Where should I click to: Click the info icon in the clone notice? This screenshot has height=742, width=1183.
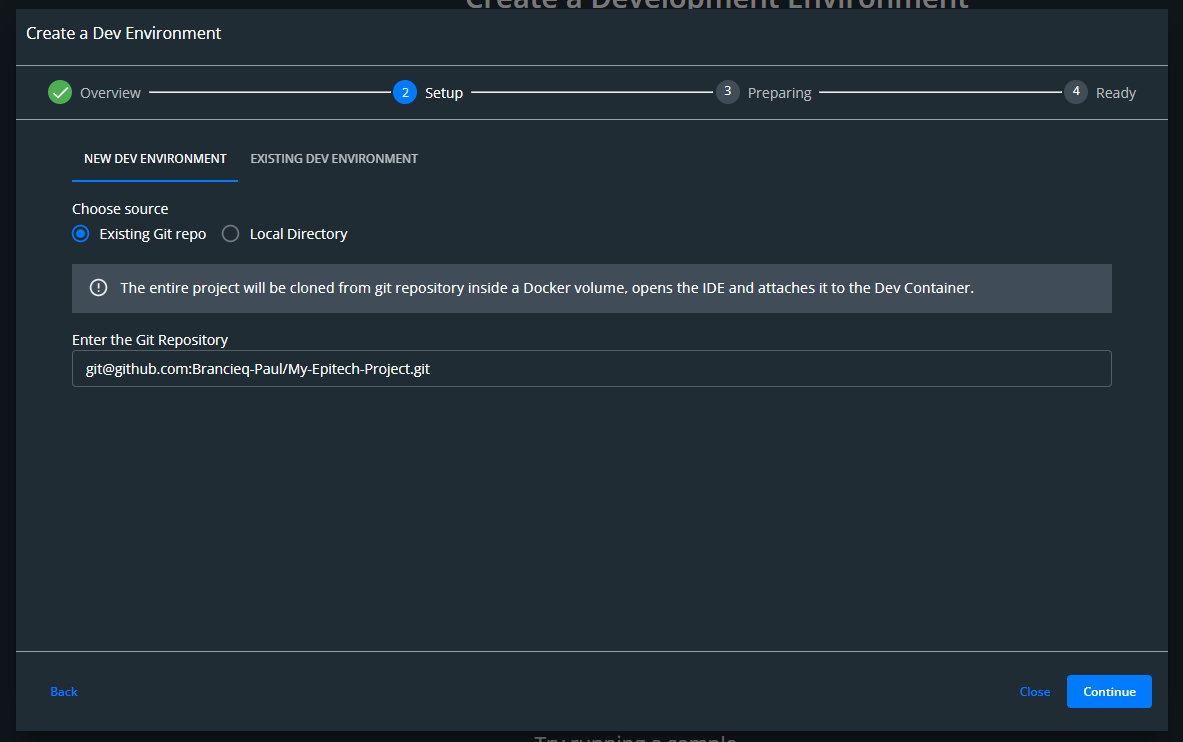(x=98, y=288)
